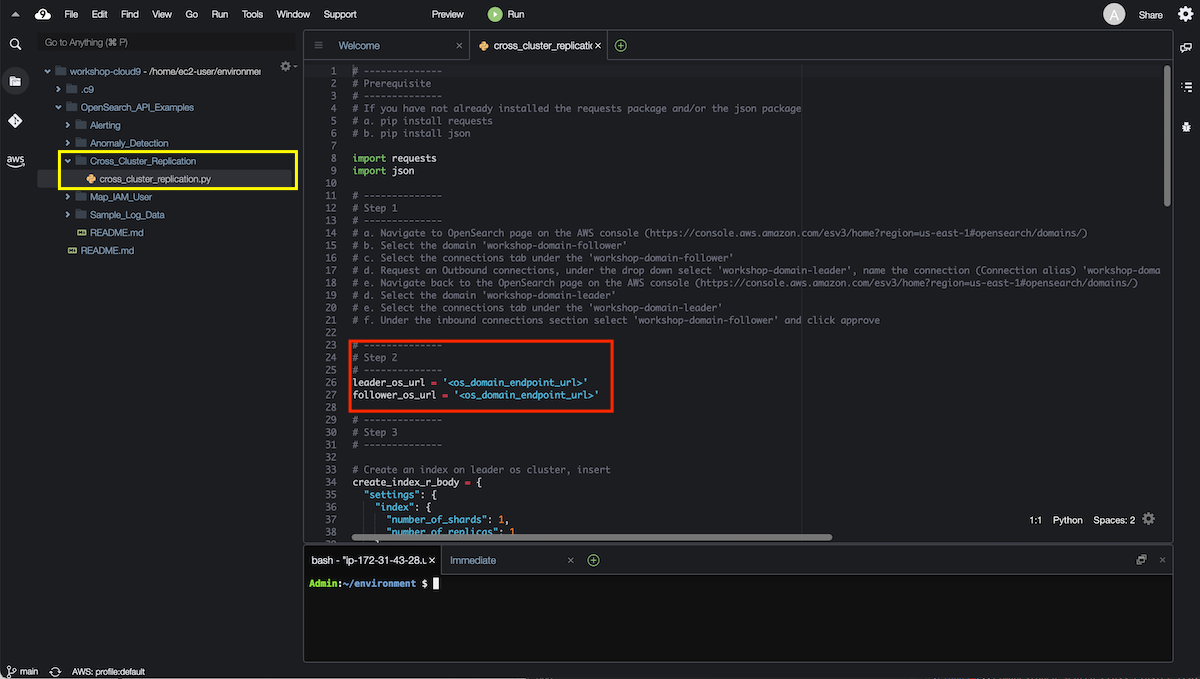The width and height of the screenshot is (1200, 679).
Task: Open the File menu
Action: point(71,15)
